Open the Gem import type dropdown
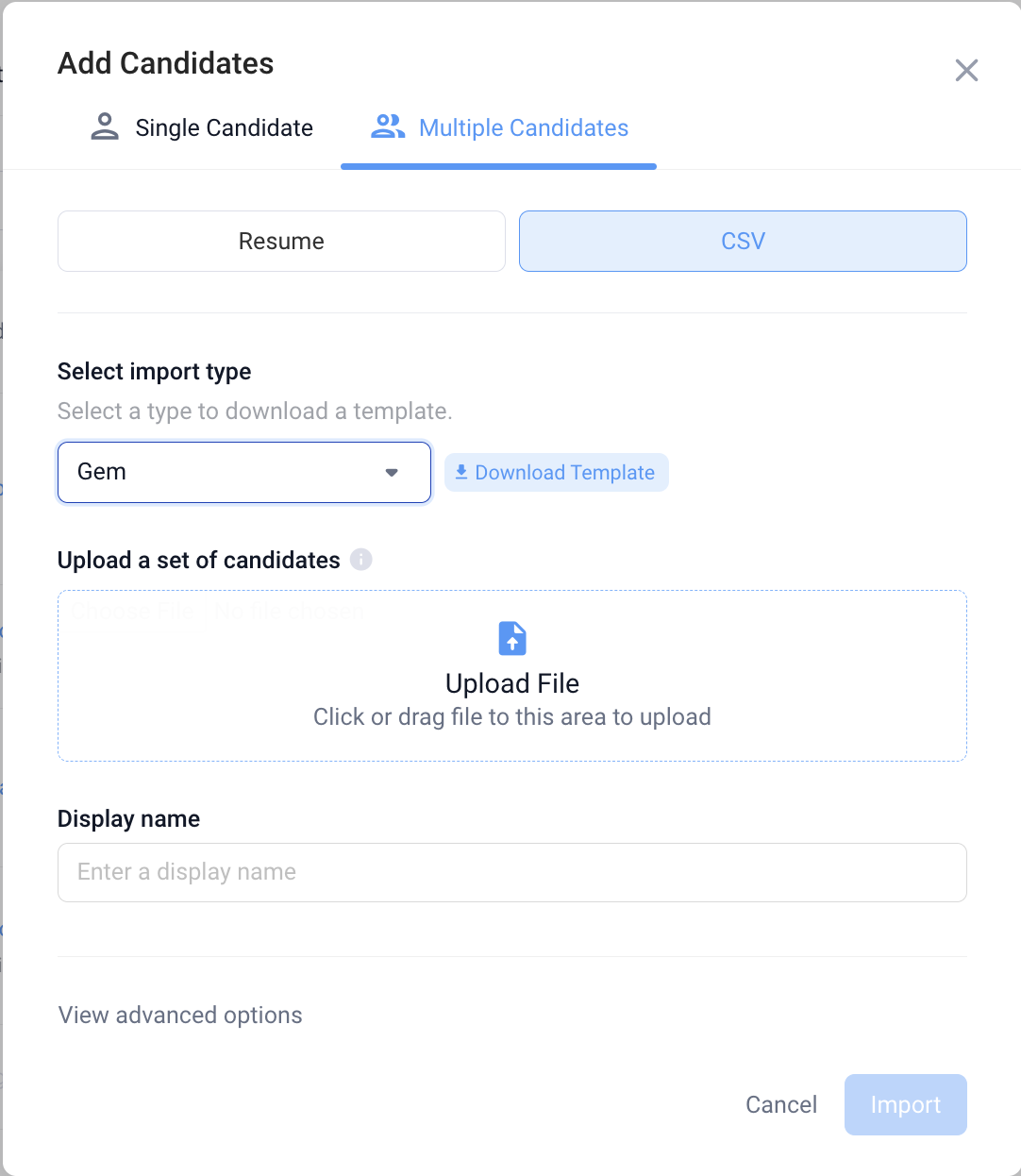The width and height of the screenshot is (1021, 1176). [243, 472]
